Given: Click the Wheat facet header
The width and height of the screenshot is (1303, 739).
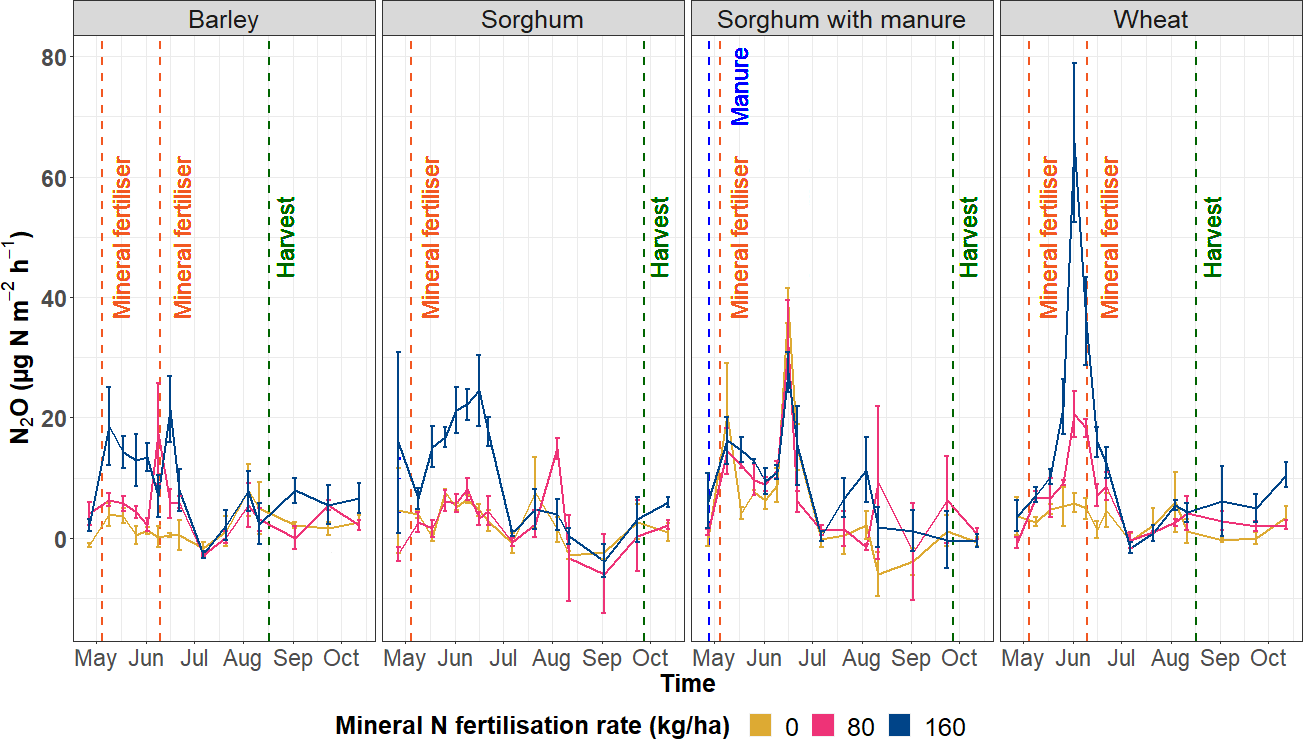Looking at the screenshot, I should click(x=1150, y=19).
